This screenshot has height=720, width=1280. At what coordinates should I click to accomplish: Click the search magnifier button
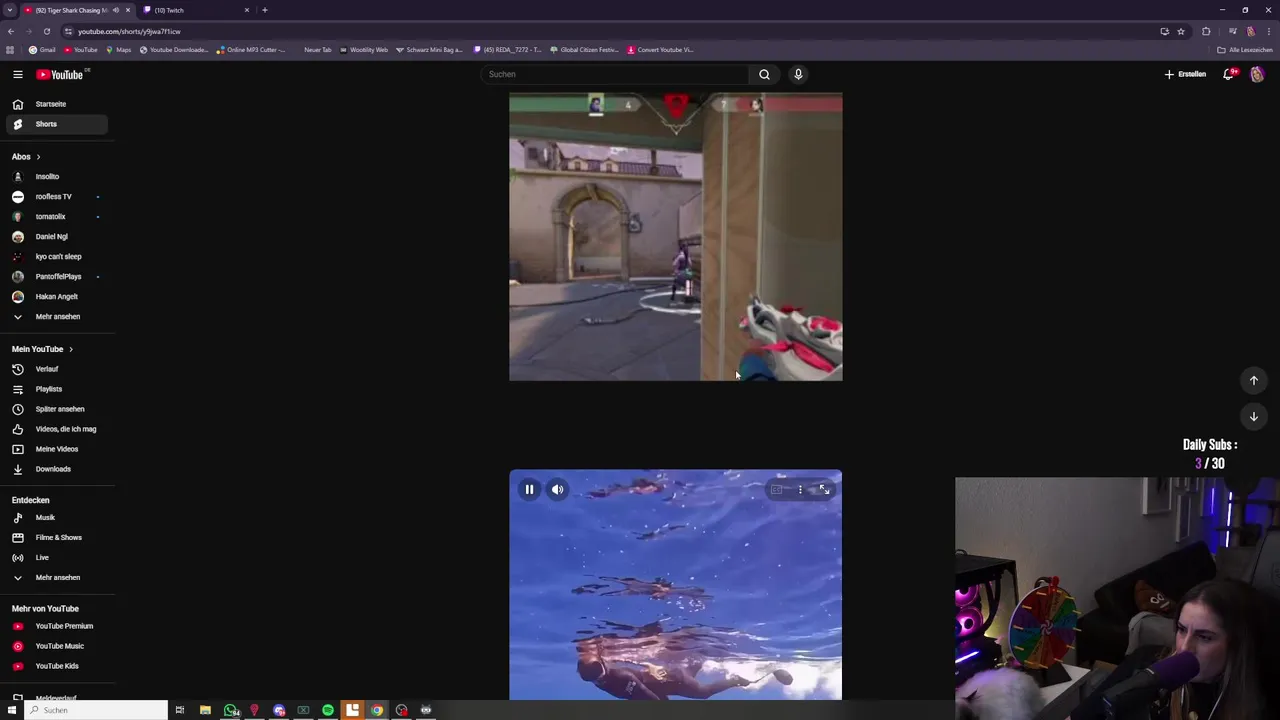click(x=764, y=74)
